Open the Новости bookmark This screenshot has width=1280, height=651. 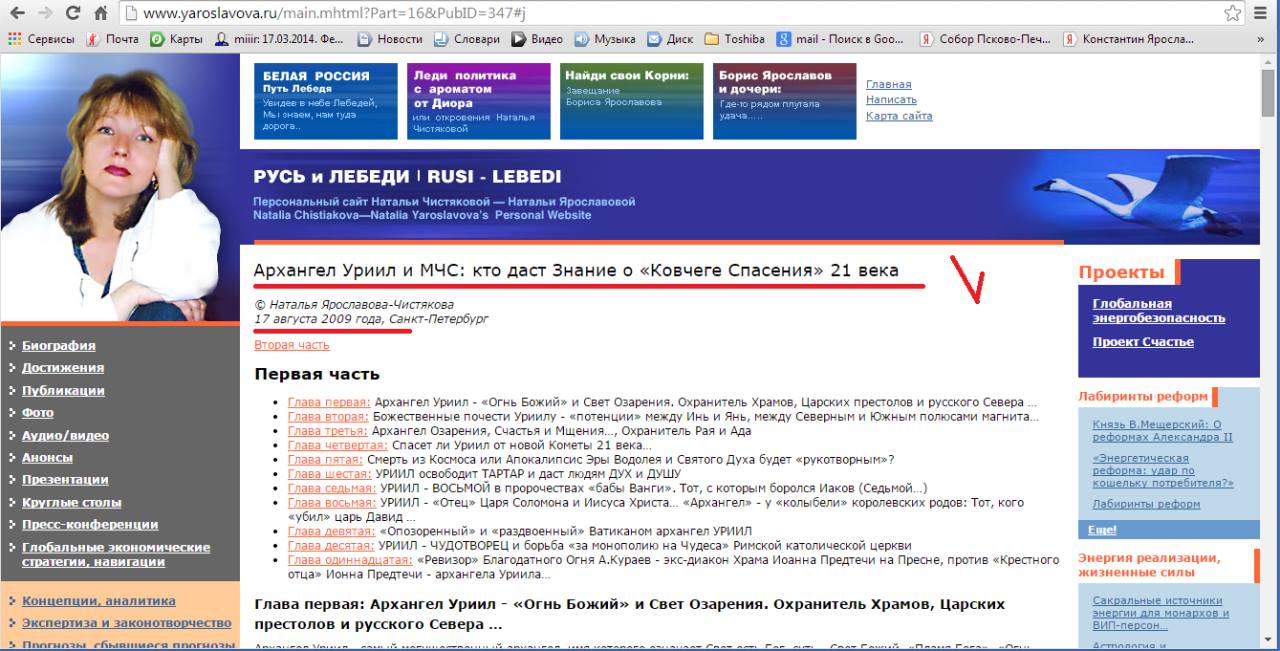(390, 40)
